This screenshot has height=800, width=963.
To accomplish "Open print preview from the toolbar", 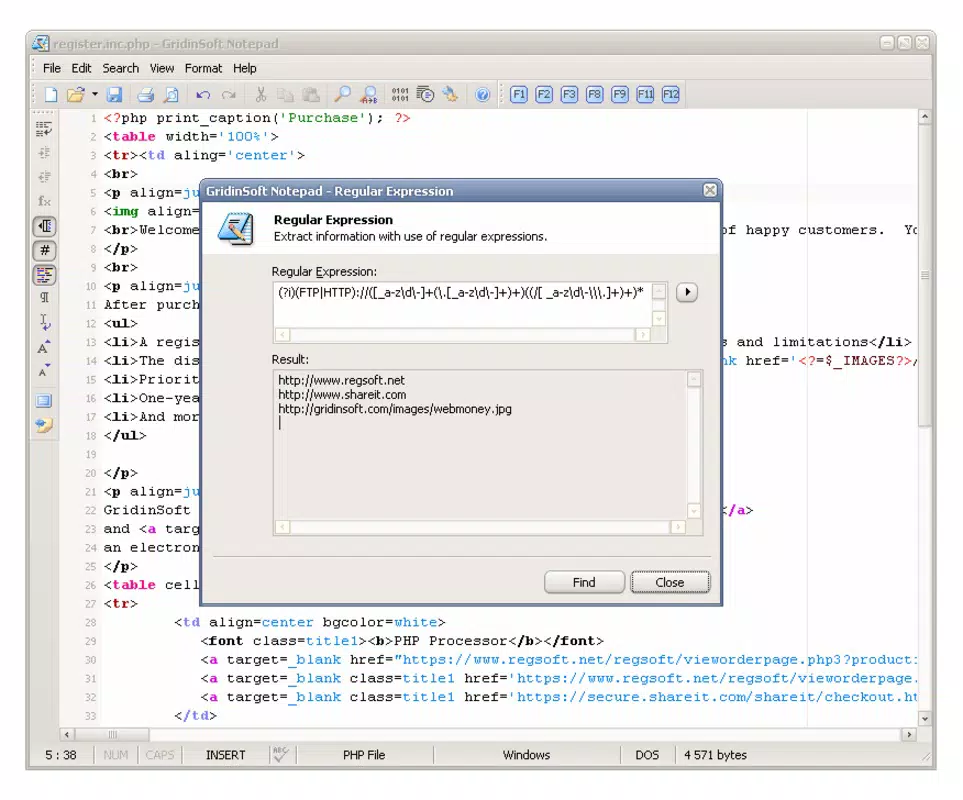I will tap(171, 95).
